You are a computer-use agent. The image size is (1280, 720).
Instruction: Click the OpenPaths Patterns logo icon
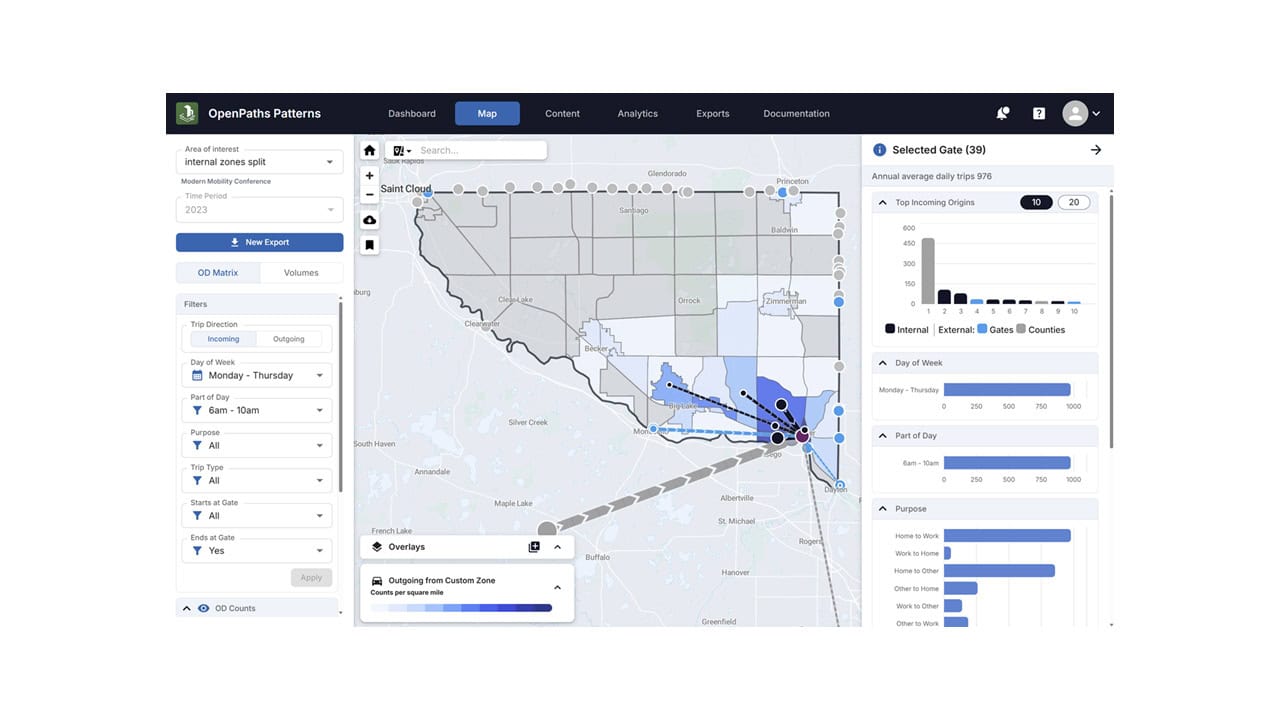[187, 113]
